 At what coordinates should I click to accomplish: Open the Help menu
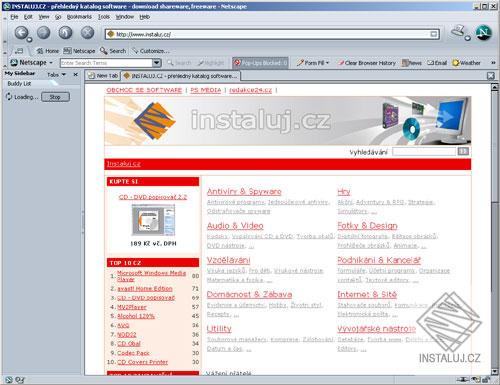coord(144,17)
